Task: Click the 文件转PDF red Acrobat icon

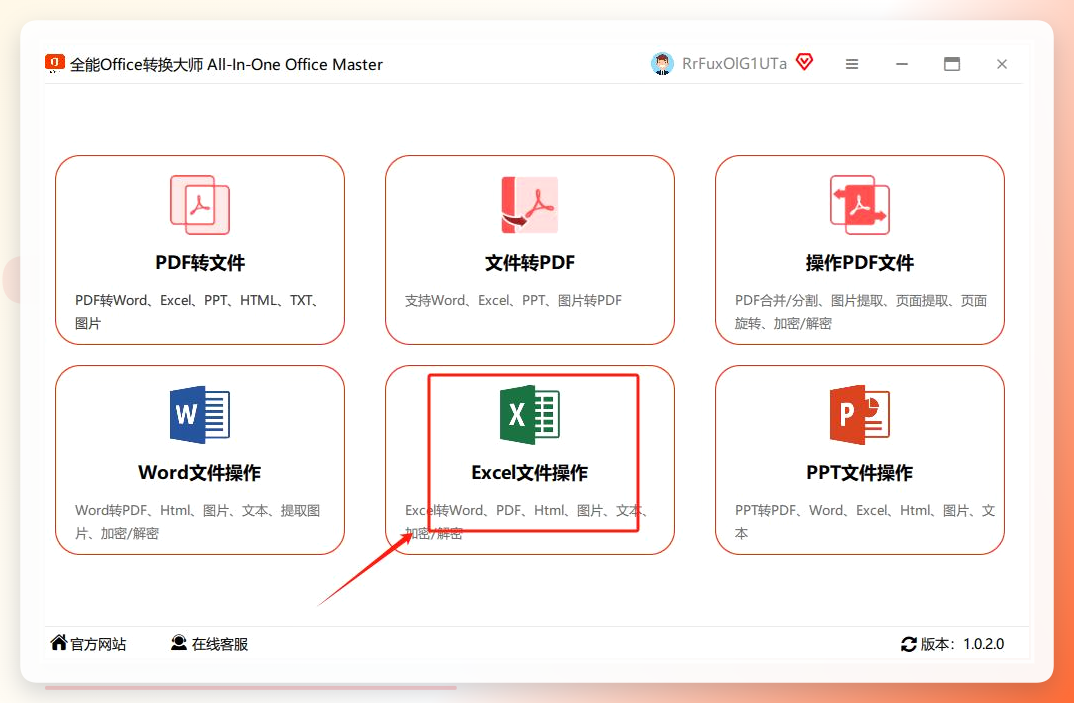Action: pos(529,205)
